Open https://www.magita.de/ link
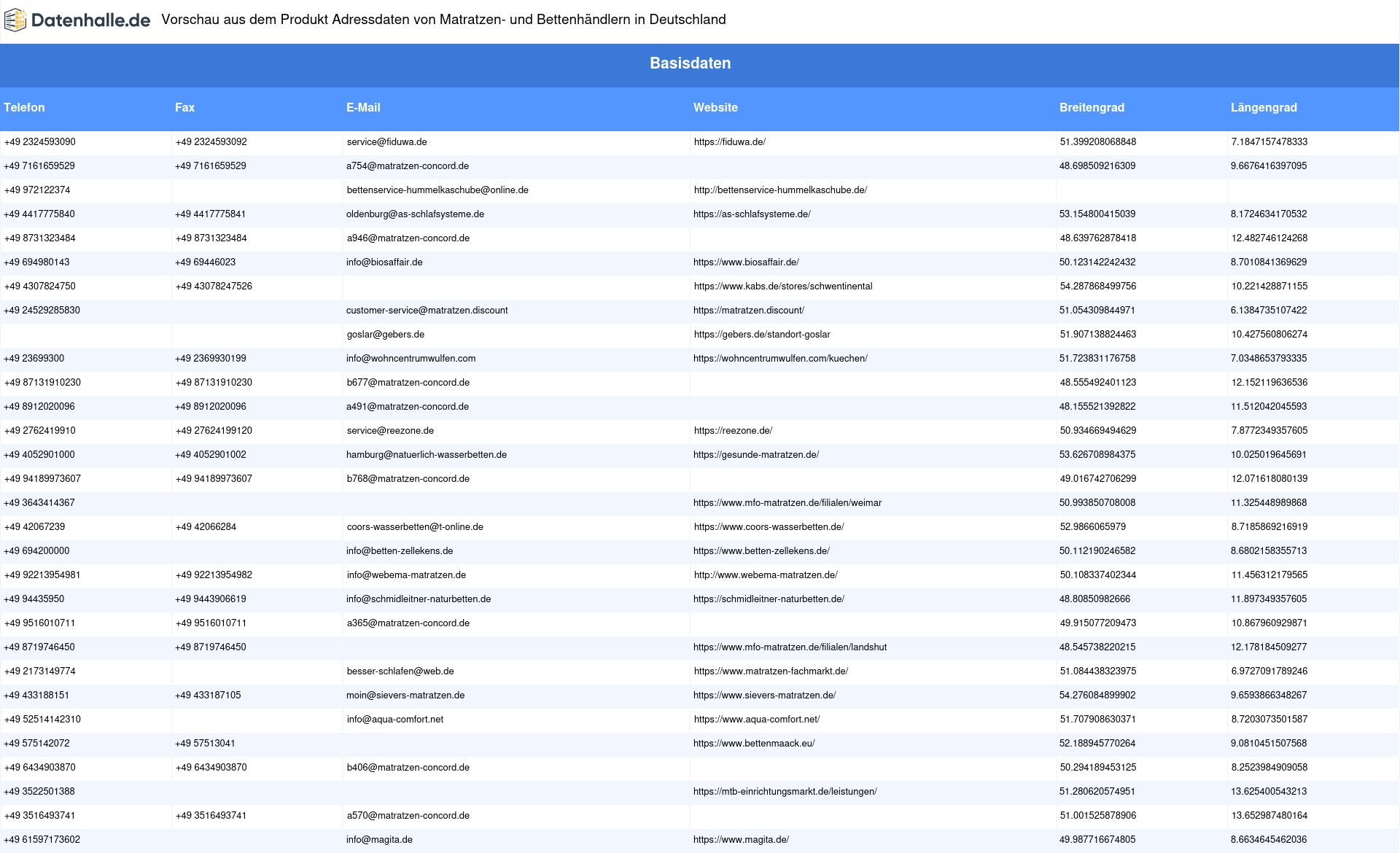The image size is (1400, 853). tap(741, 840)
